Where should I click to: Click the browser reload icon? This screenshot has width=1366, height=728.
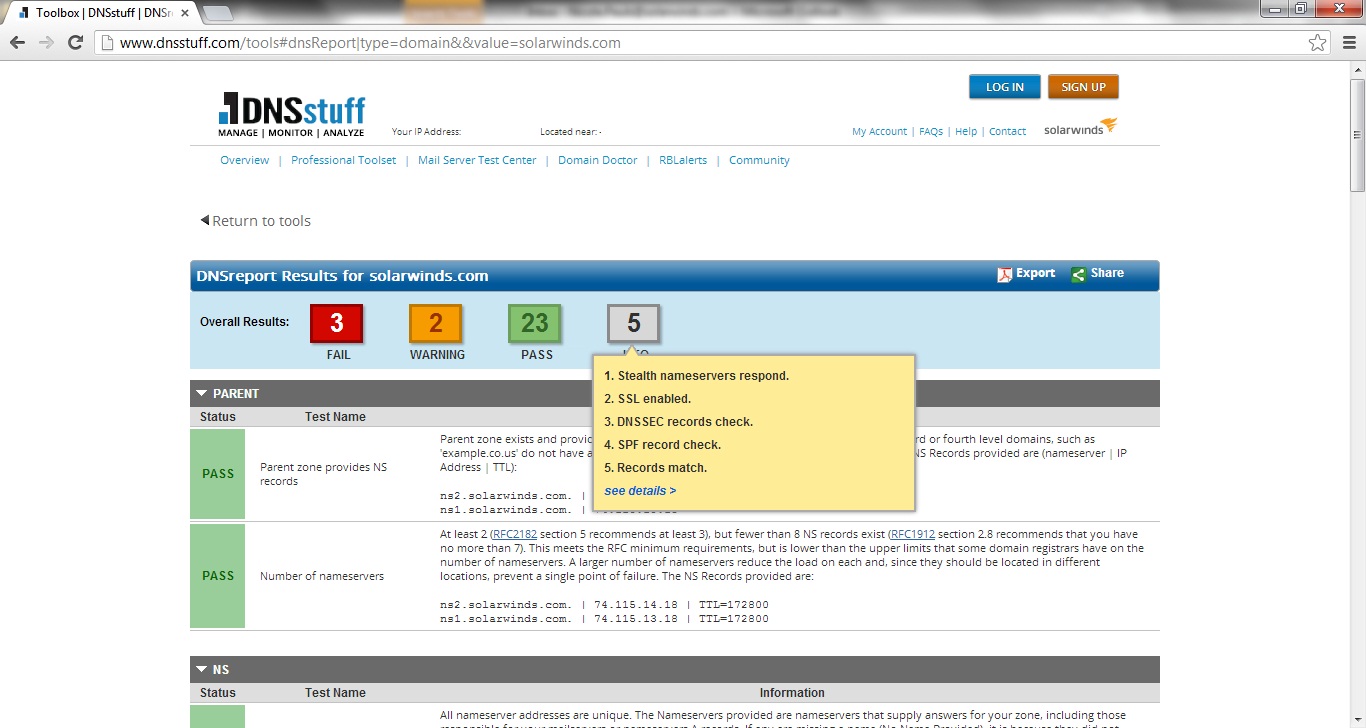click(x=75, y=42)
